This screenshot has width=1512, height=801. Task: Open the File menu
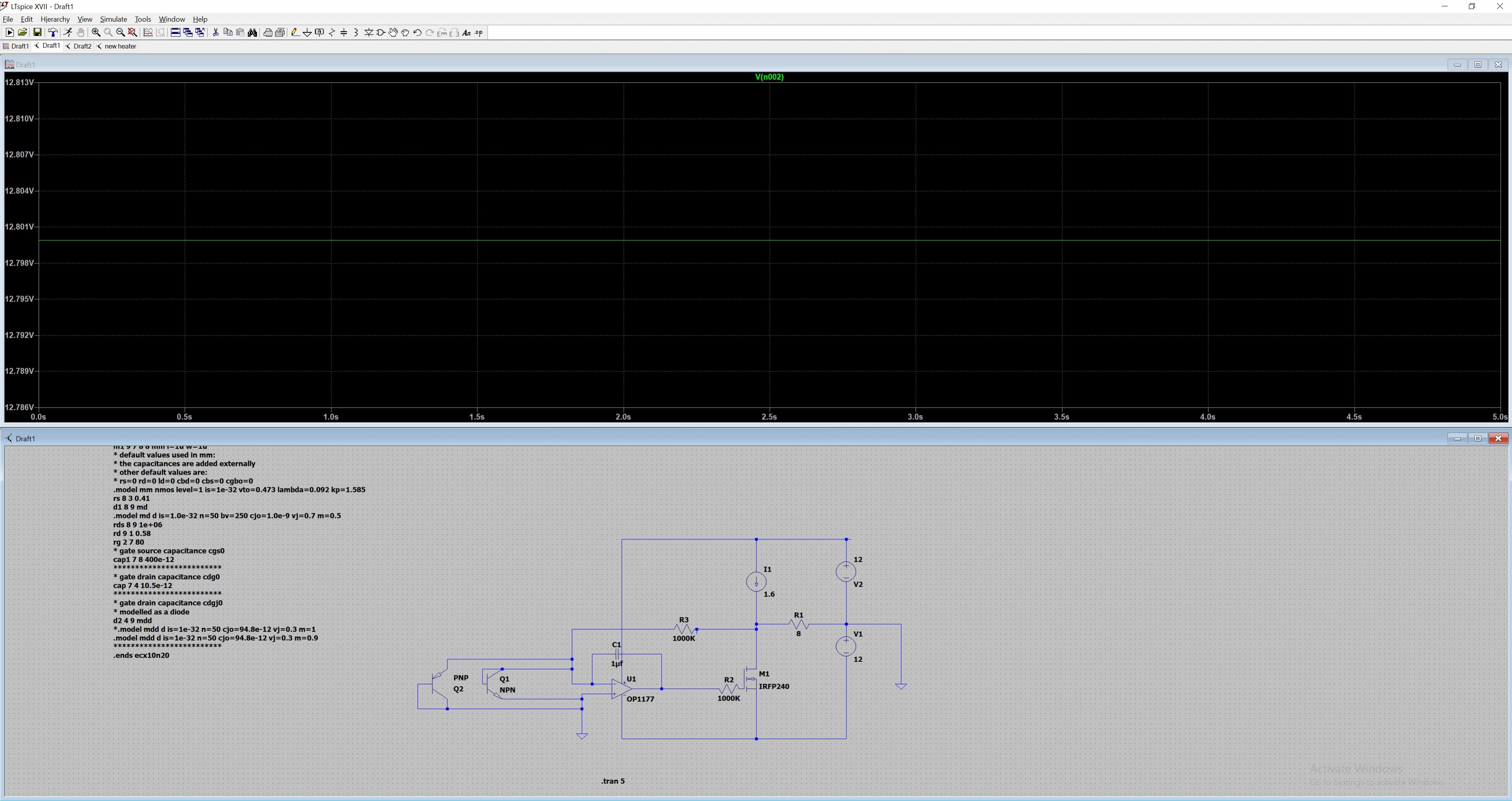tap(8, 19)
